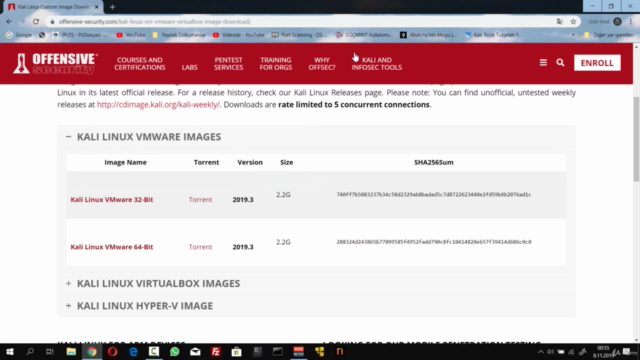Open the Abatchy'nin blogu bookmark
Viewport: 640px width, 360px height.
428,35
